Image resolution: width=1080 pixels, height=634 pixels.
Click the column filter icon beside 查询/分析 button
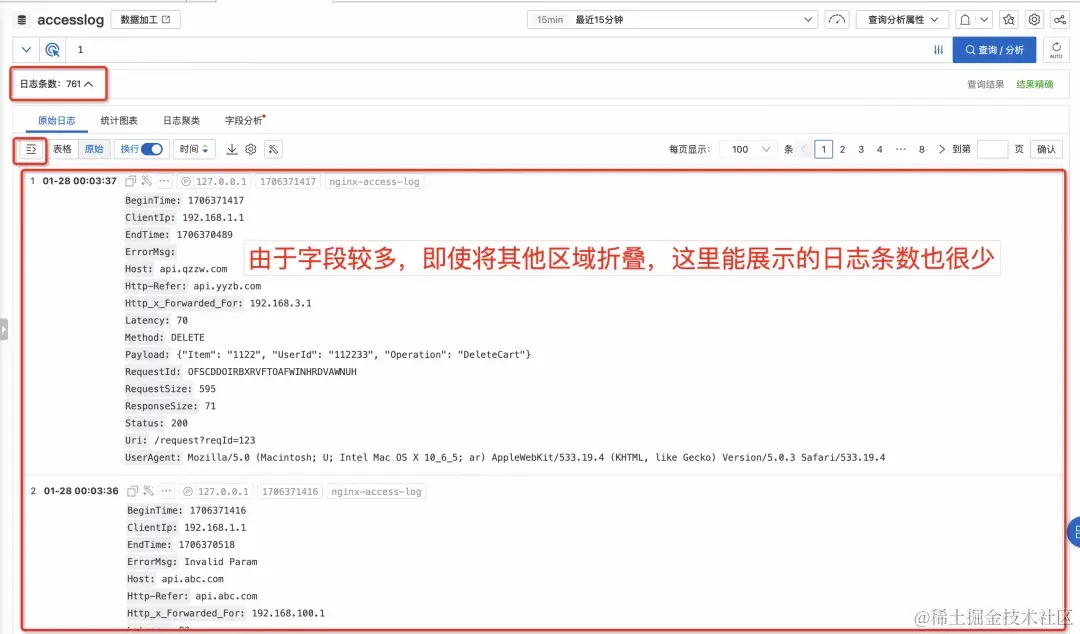[938, 49]
